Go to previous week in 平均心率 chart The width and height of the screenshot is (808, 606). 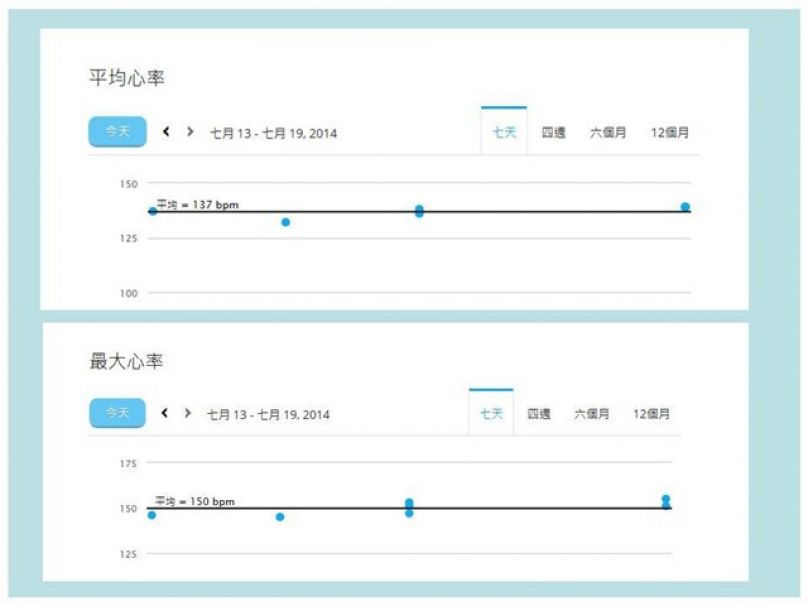click(x=166, y=132)
